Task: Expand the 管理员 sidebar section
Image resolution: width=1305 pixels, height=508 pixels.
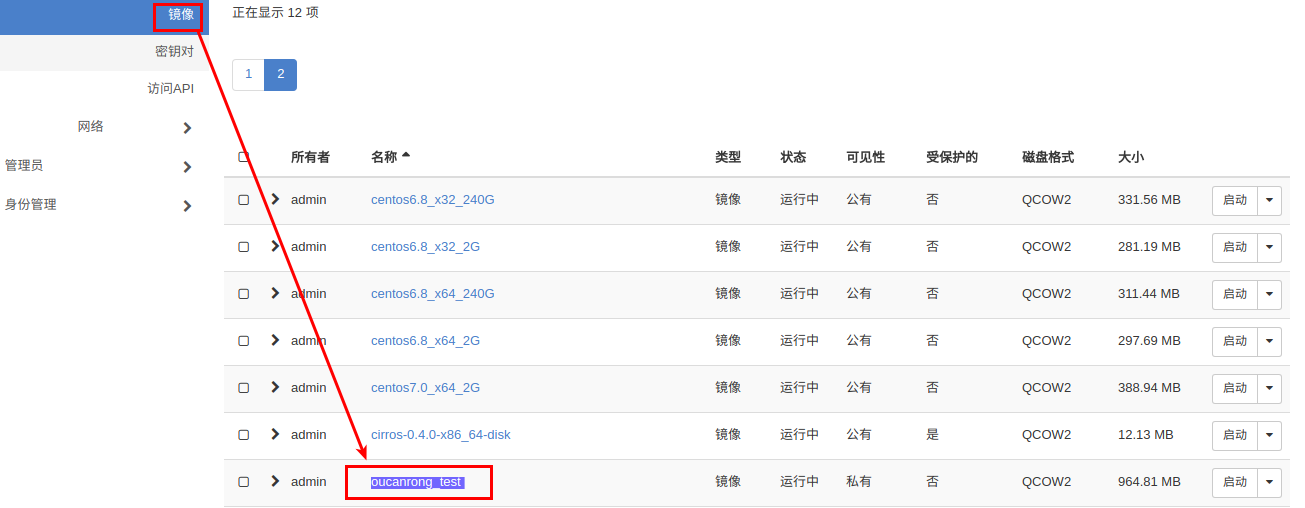Action: click(187, 167)
